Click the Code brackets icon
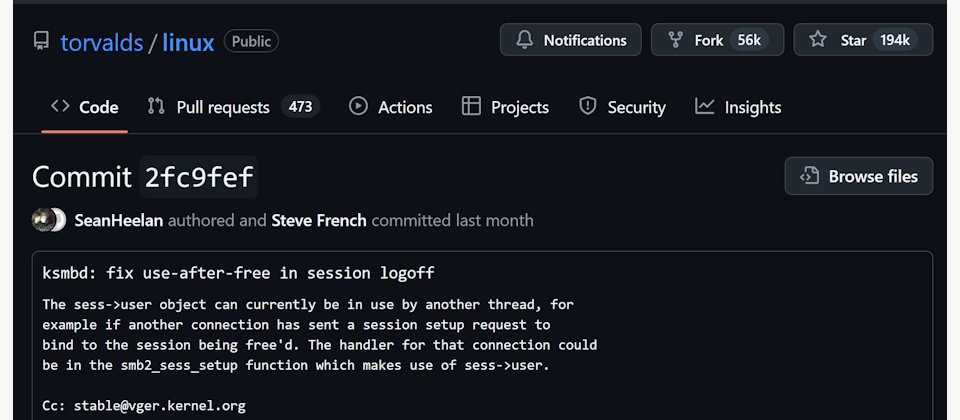The height and width of the screenshot is (420, 960). [x=60, y=106]
